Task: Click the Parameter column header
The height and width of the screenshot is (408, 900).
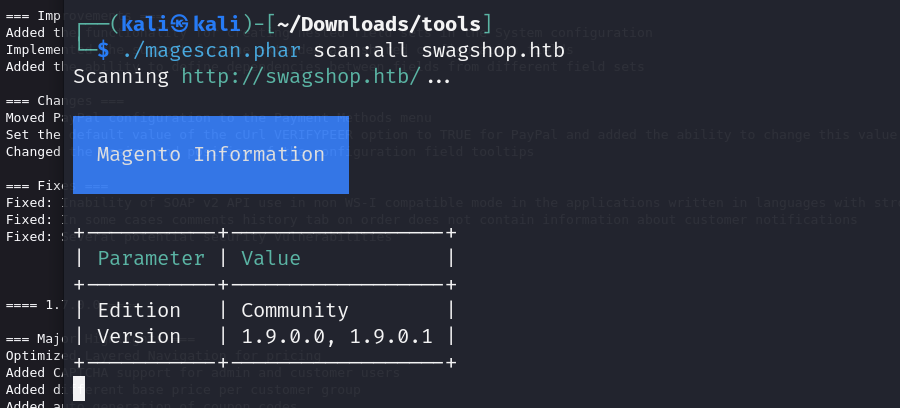Action: [150, 258]
